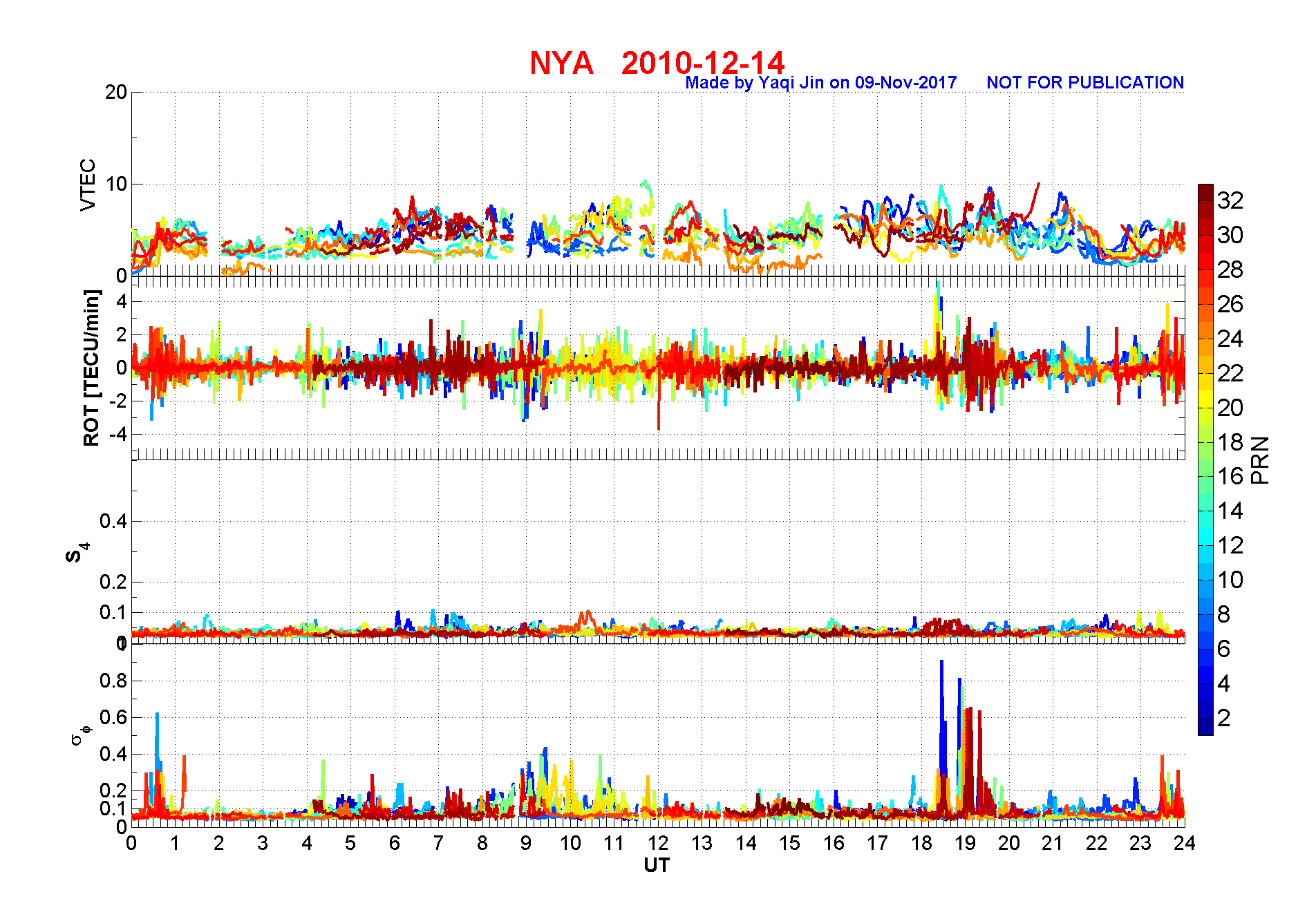The image size is (1316, 919).
Task: Click the colorbar tick label 28
Action: click(x=1230, y=269)
